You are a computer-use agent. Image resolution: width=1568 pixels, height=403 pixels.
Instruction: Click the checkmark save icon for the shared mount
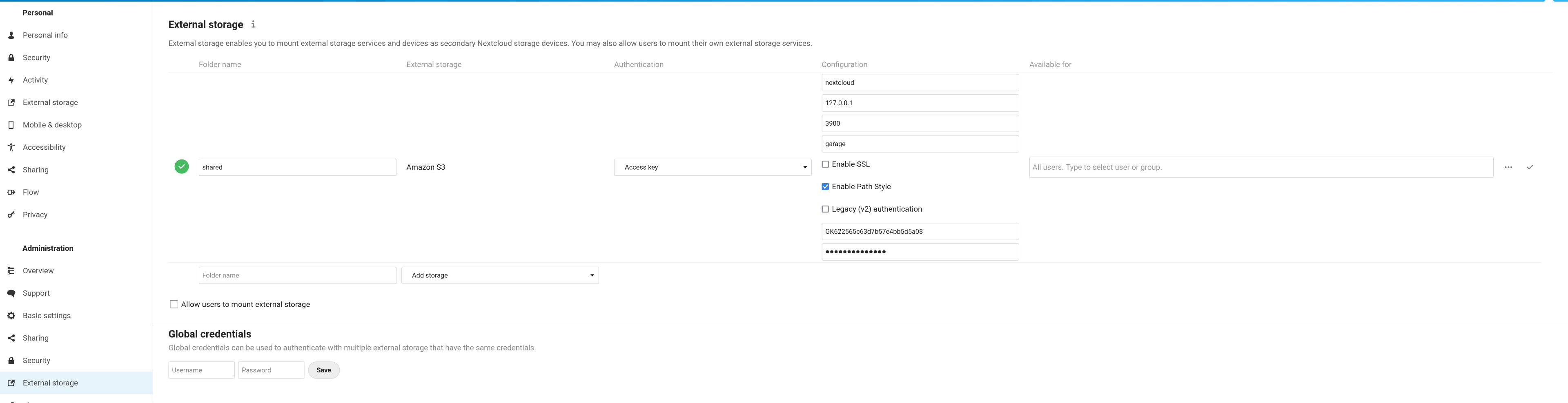click(1529, 167)
